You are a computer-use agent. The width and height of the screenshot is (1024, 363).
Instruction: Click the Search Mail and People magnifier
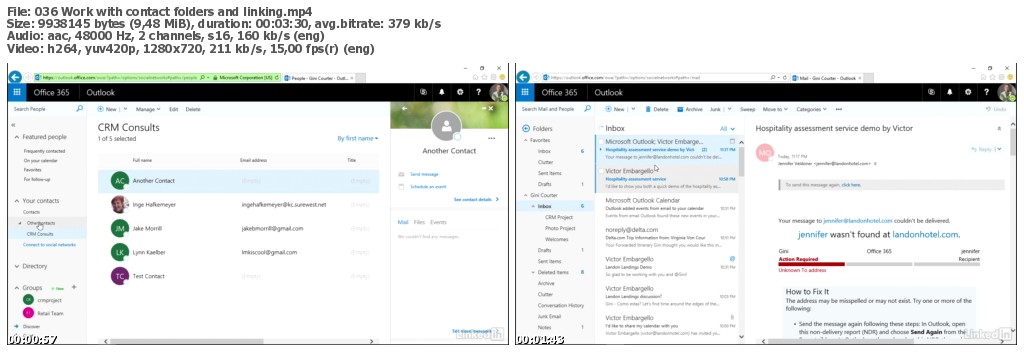pyautogui.click(x=587, y=109)
